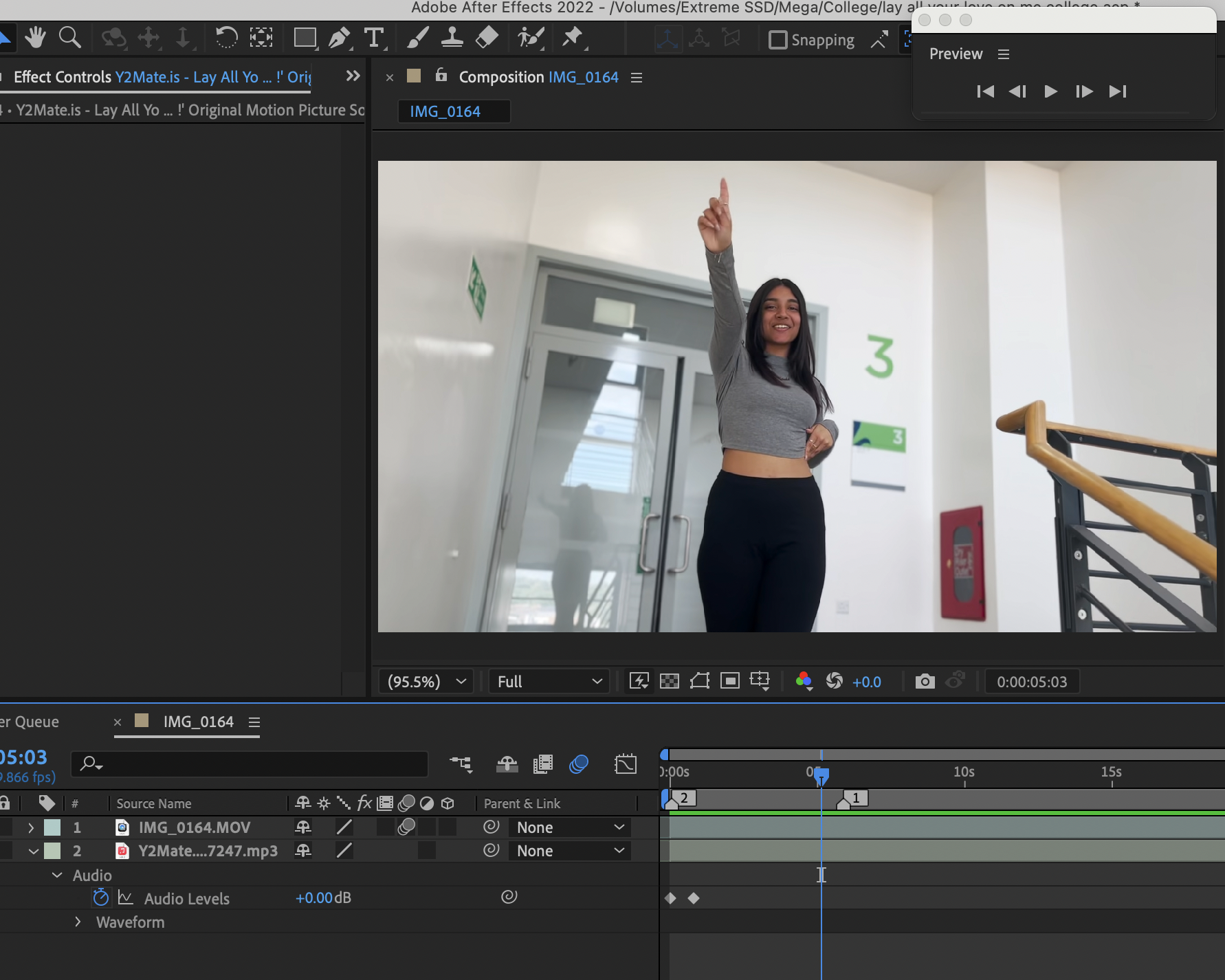The width and height of the screenshot is (1225, 980).
Task: Select the Puppet Pin tool
Action: [572, 37]
